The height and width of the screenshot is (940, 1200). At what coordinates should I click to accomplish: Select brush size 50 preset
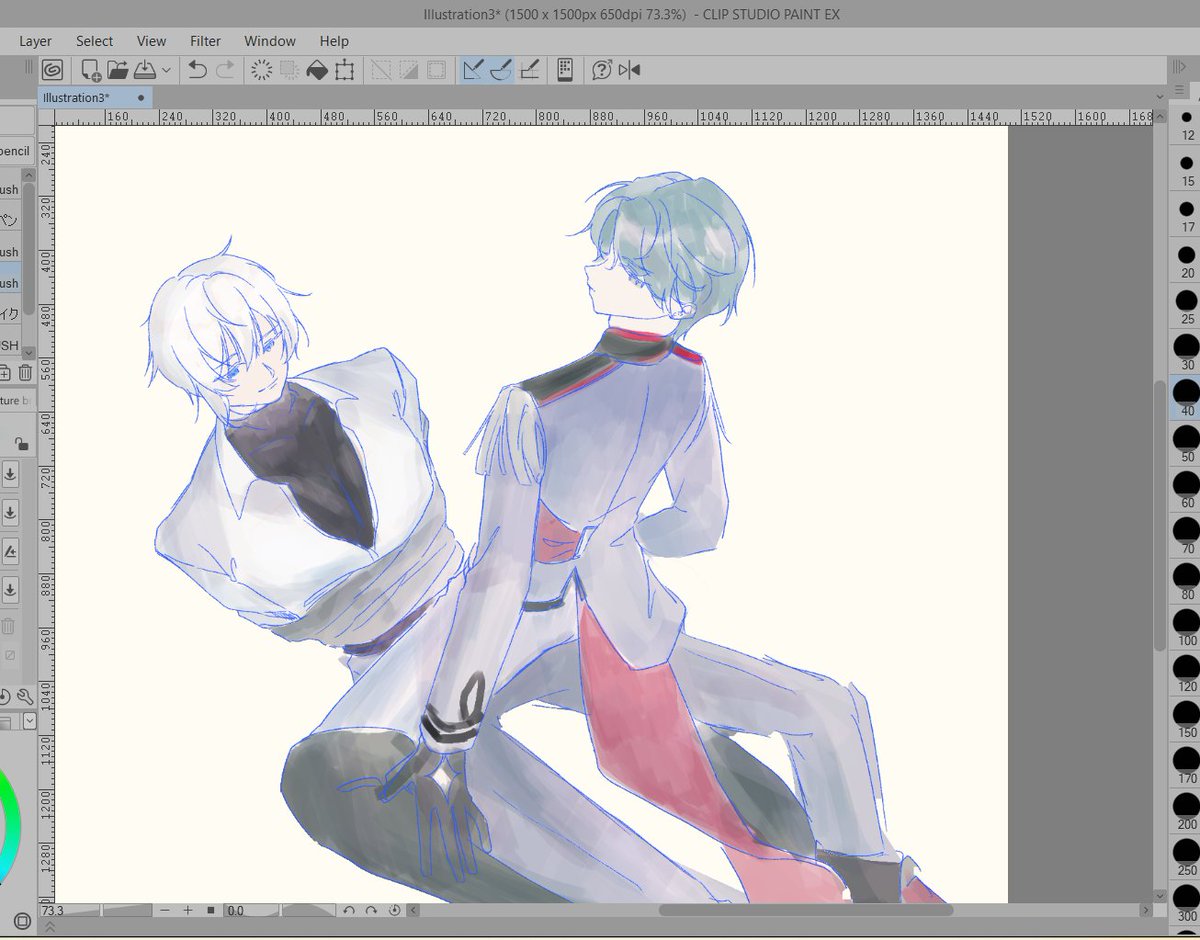[x=1187, y=445]
